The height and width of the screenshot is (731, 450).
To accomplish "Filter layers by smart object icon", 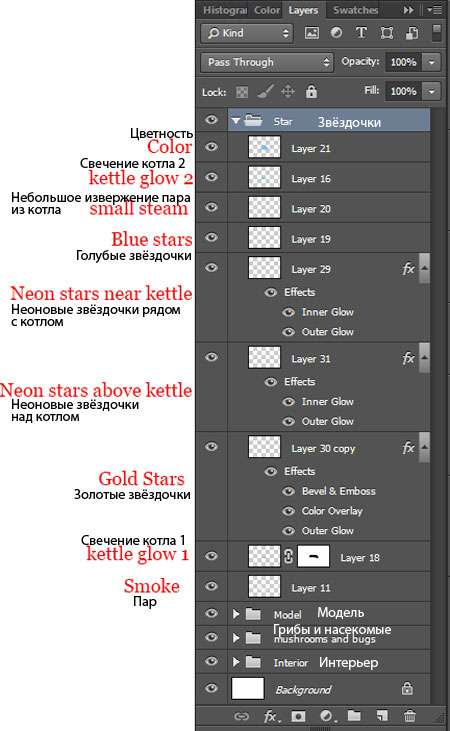I will [412, 33].
